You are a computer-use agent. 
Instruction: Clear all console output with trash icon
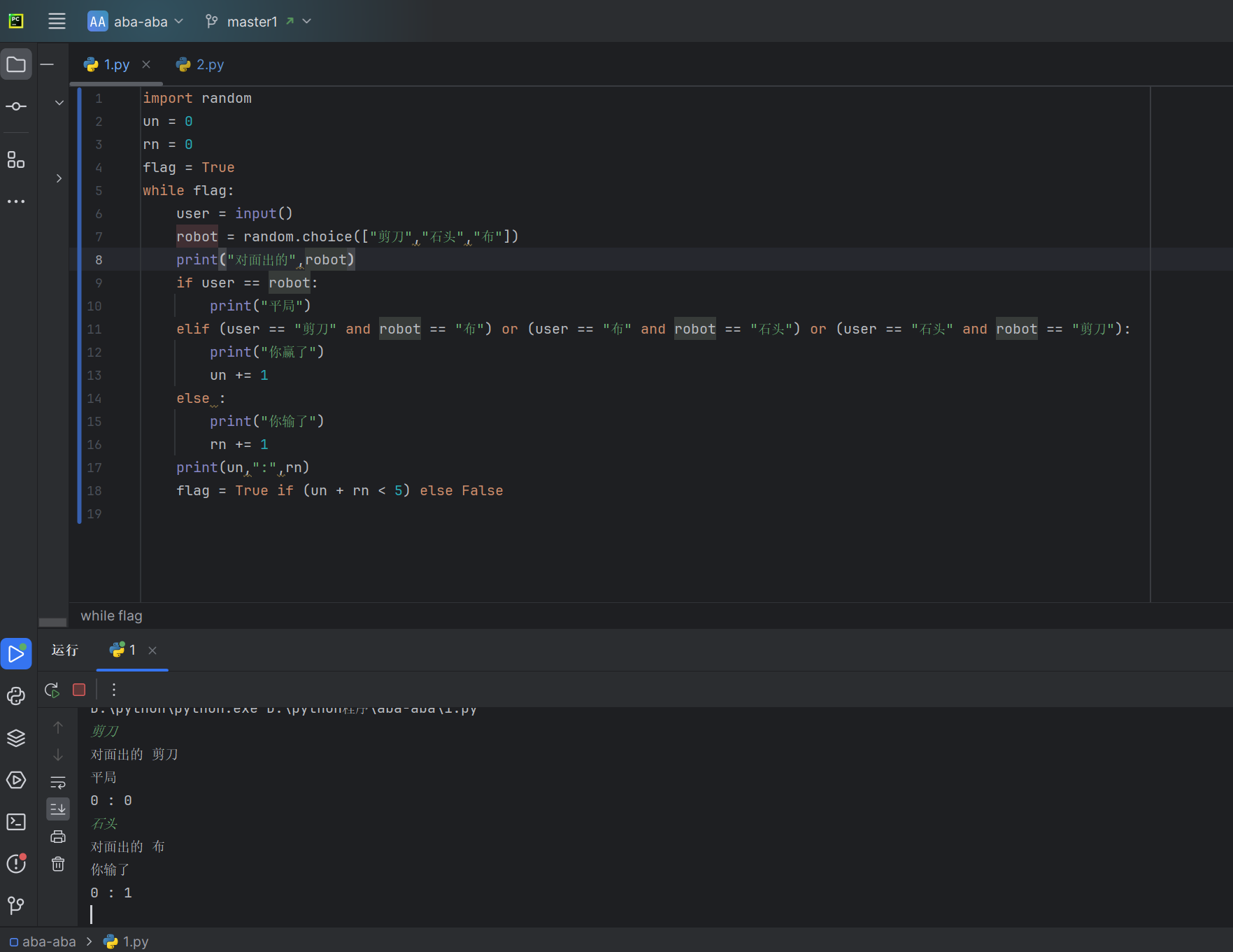[x=58, y=864]
